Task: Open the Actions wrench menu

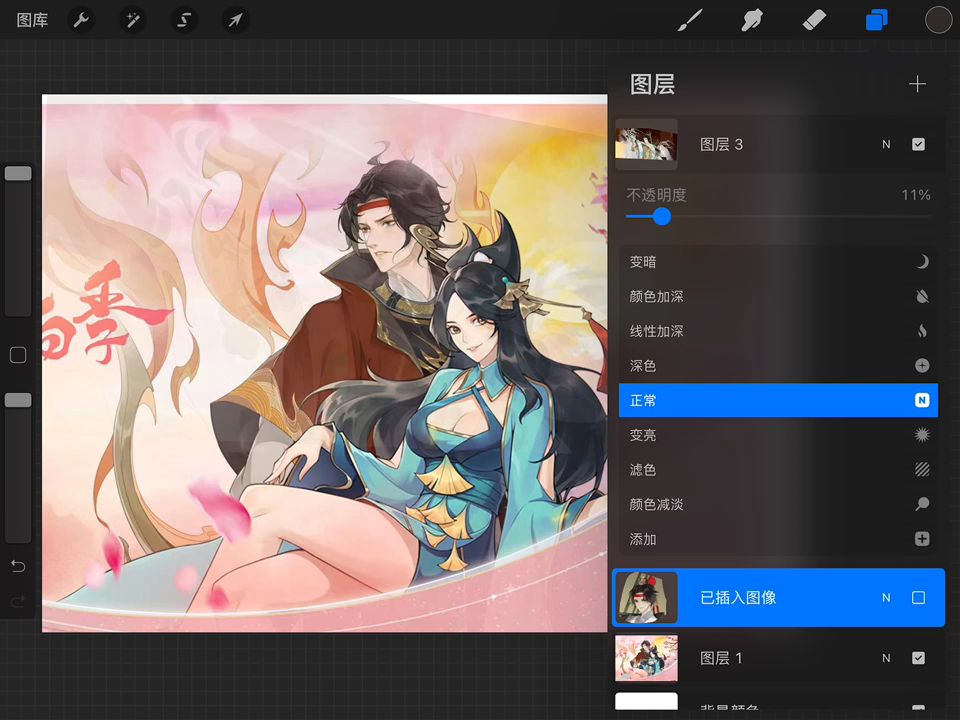Action: (81, 20)
